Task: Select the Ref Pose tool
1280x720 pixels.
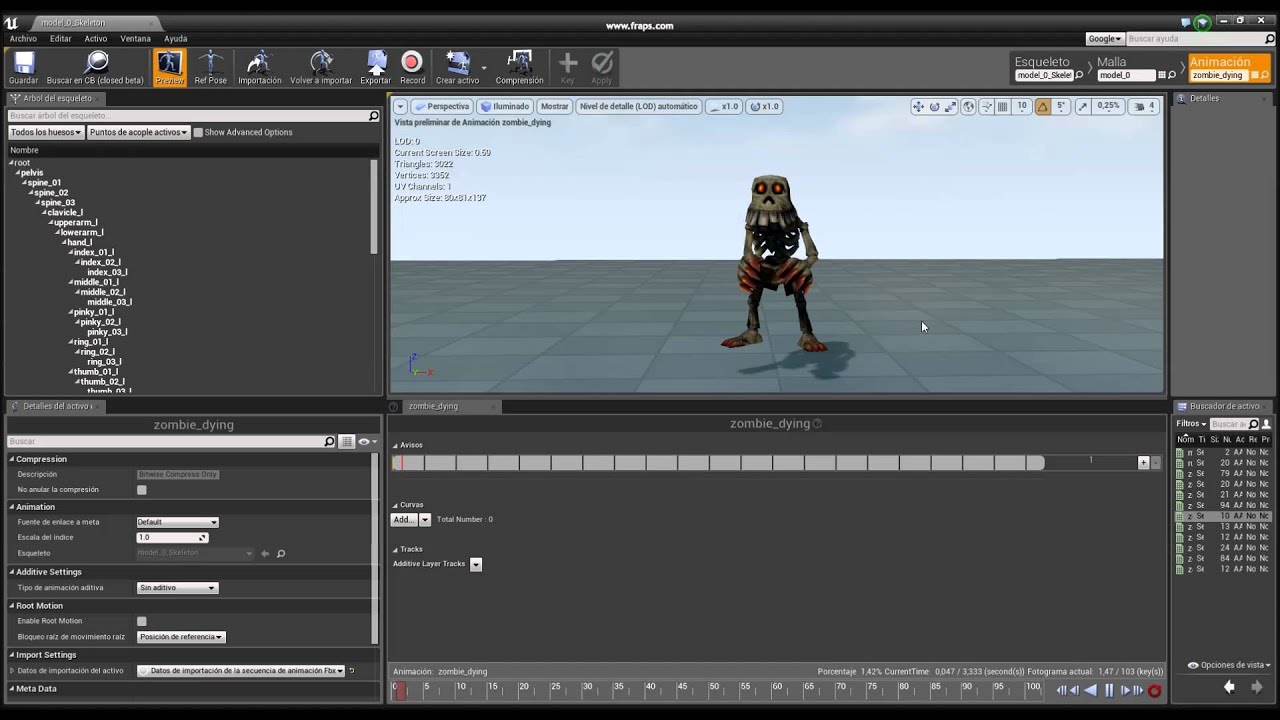Action: click(210, 63)
